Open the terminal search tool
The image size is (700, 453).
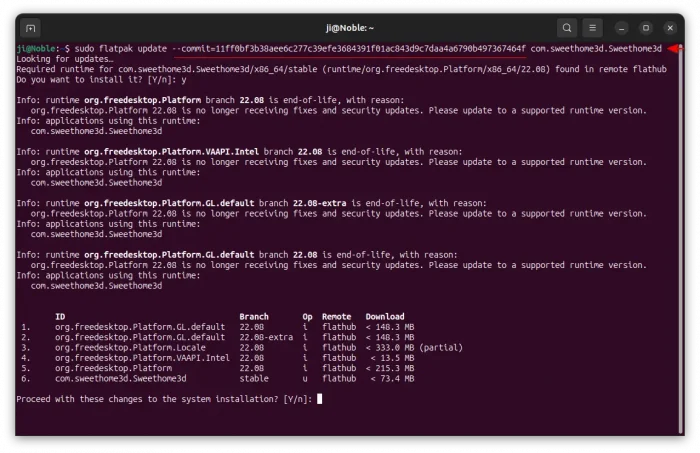tap(567, 28)
